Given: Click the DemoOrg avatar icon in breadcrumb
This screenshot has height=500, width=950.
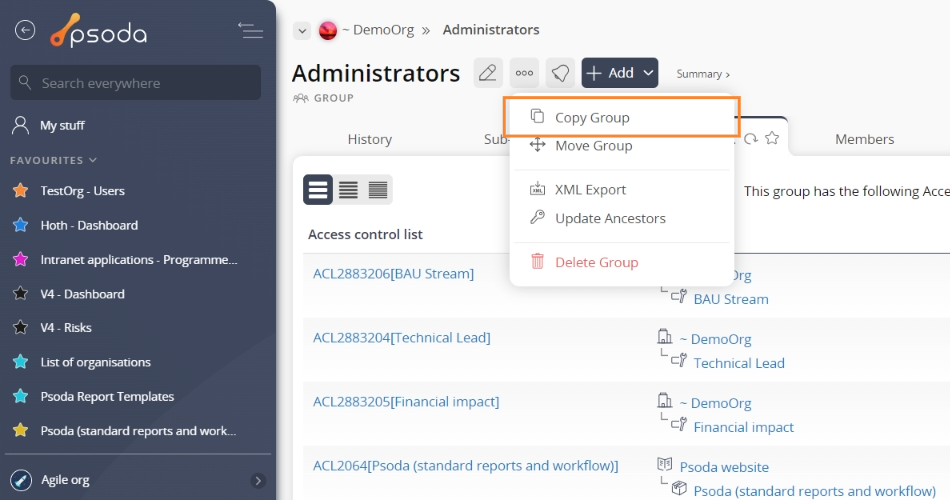Looking at the screenshot, I should [x=328, y=30].
